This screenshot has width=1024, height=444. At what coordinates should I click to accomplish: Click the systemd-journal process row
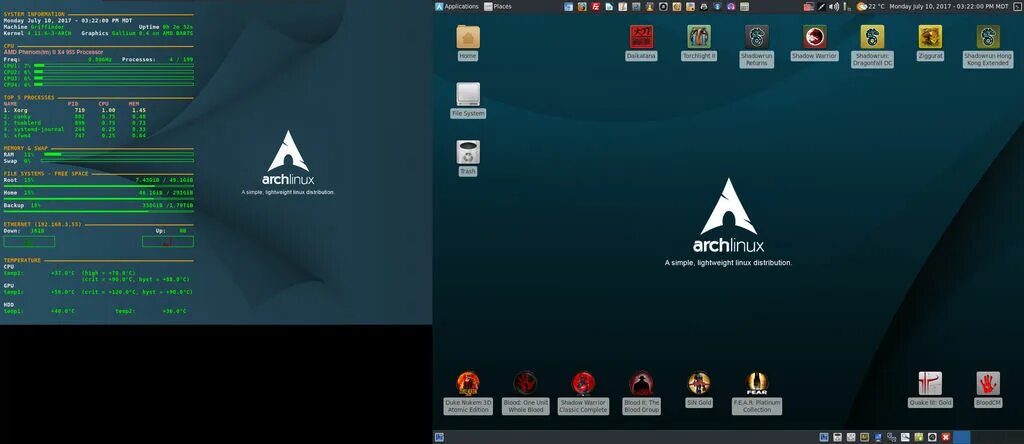pyautogui.click(x=75, y=129)
